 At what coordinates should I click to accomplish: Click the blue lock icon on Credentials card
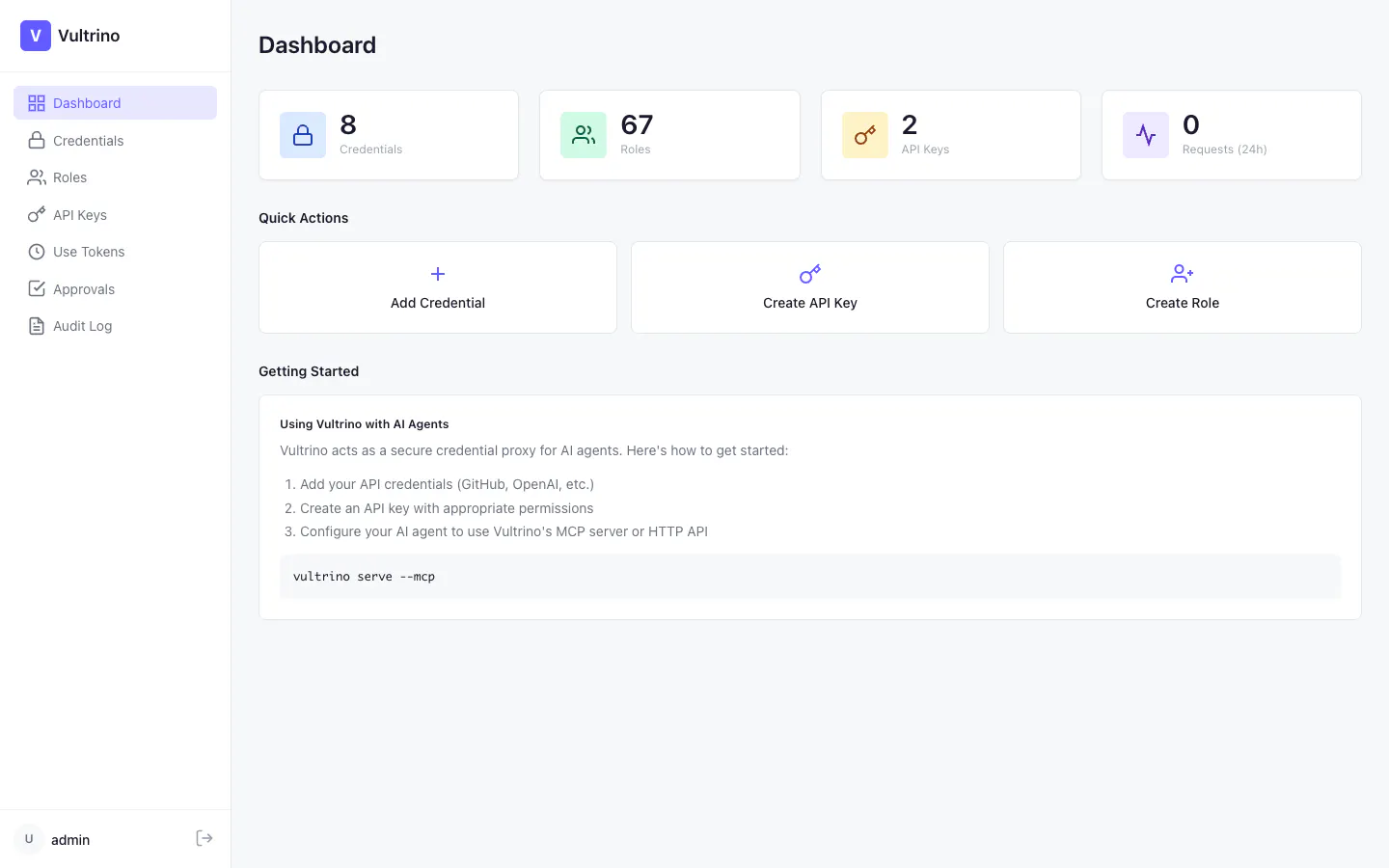coord(303,135)
